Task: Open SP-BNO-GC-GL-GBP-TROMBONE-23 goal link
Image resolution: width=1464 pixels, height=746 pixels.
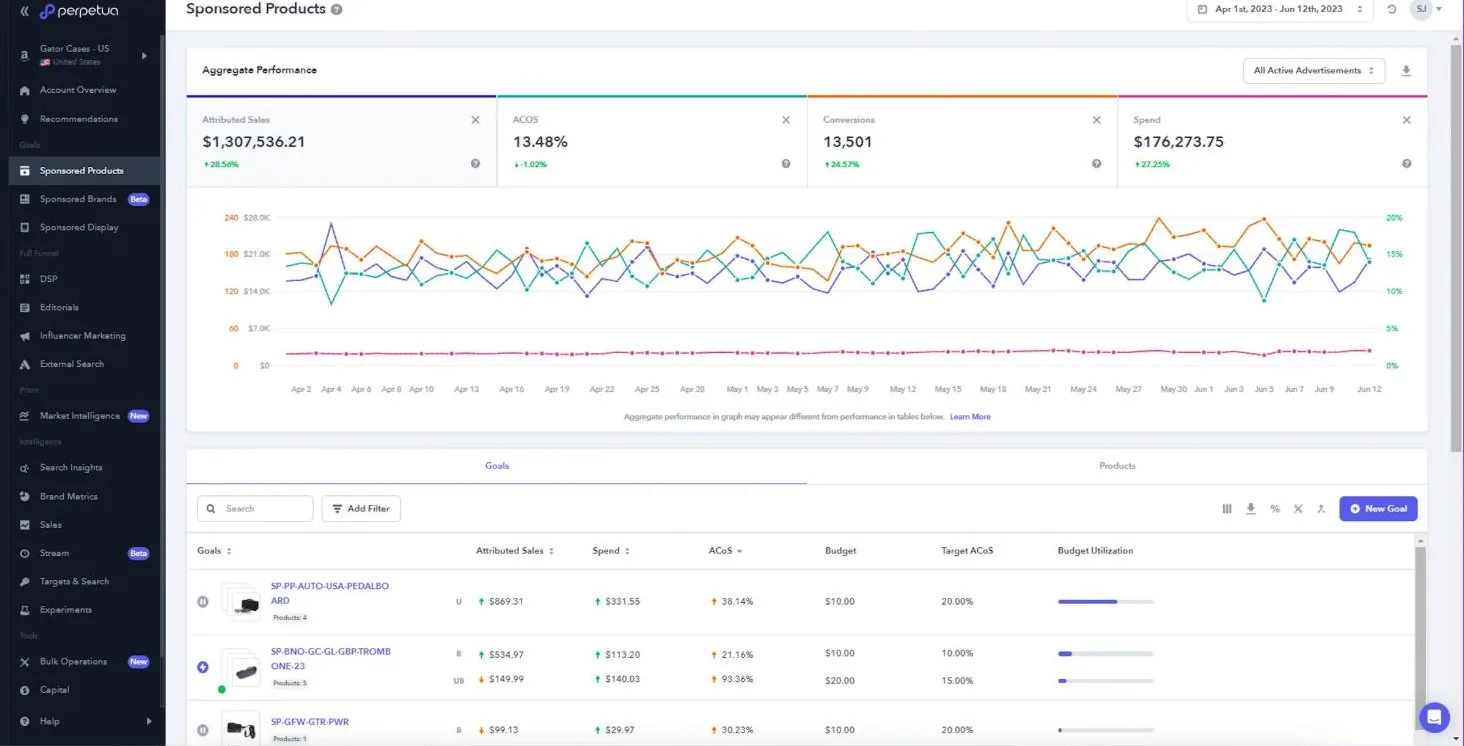Action: click(x=331, y=658)
